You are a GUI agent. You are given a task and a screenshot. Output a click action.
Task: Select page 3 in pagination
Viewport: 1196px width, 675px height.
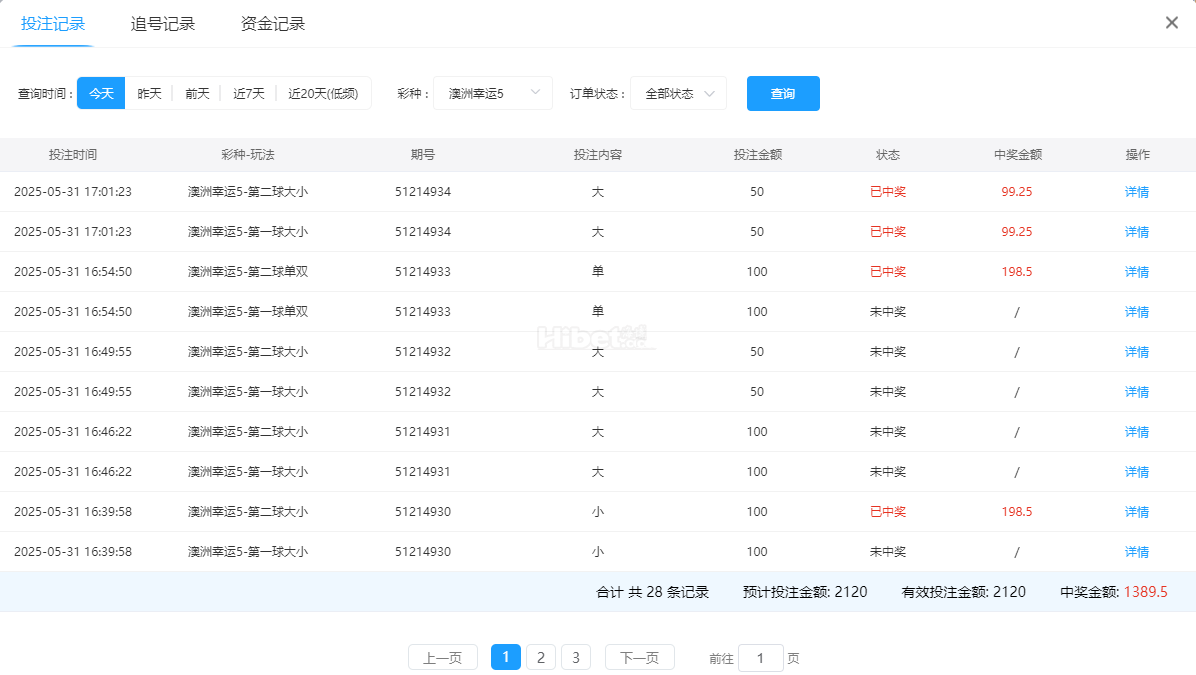tap(575, 657)
